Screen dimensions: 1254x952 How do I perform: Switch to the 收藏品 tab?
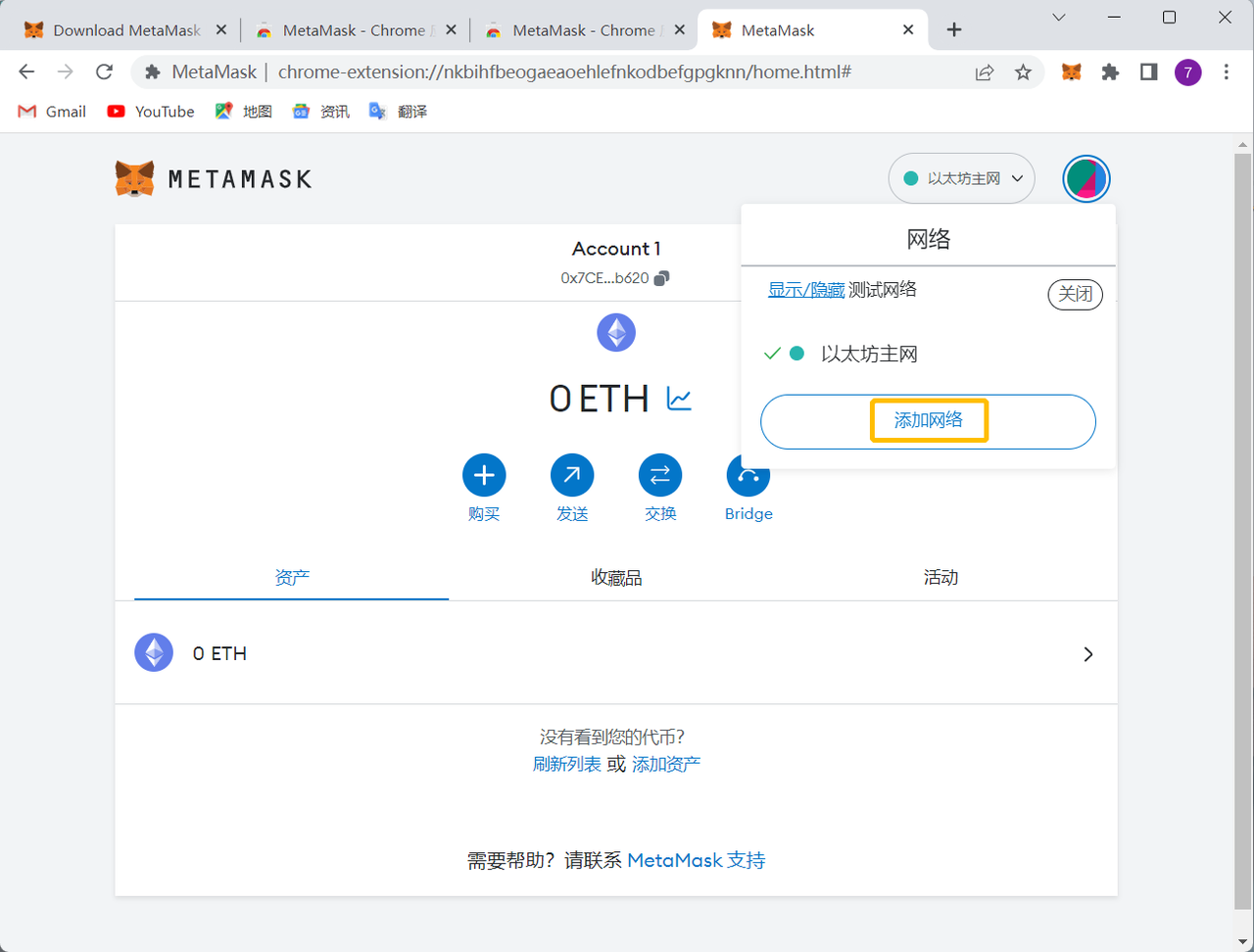coord(616,577)
